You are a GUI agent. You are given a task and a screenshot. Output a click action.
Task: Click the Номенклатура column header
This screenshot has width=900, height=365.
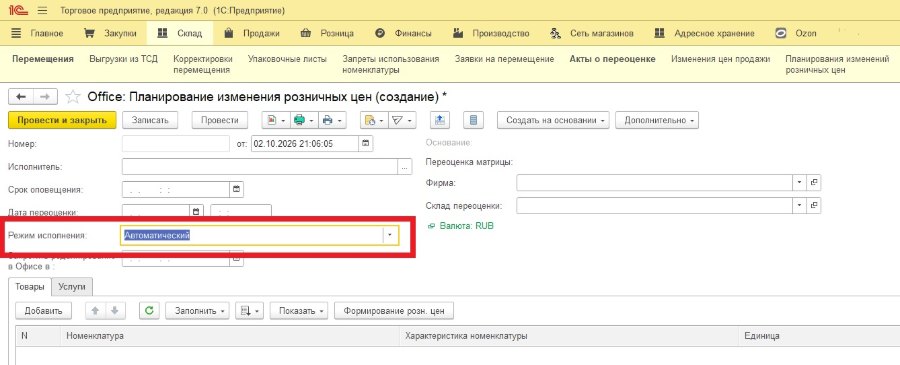coord(229,336)
